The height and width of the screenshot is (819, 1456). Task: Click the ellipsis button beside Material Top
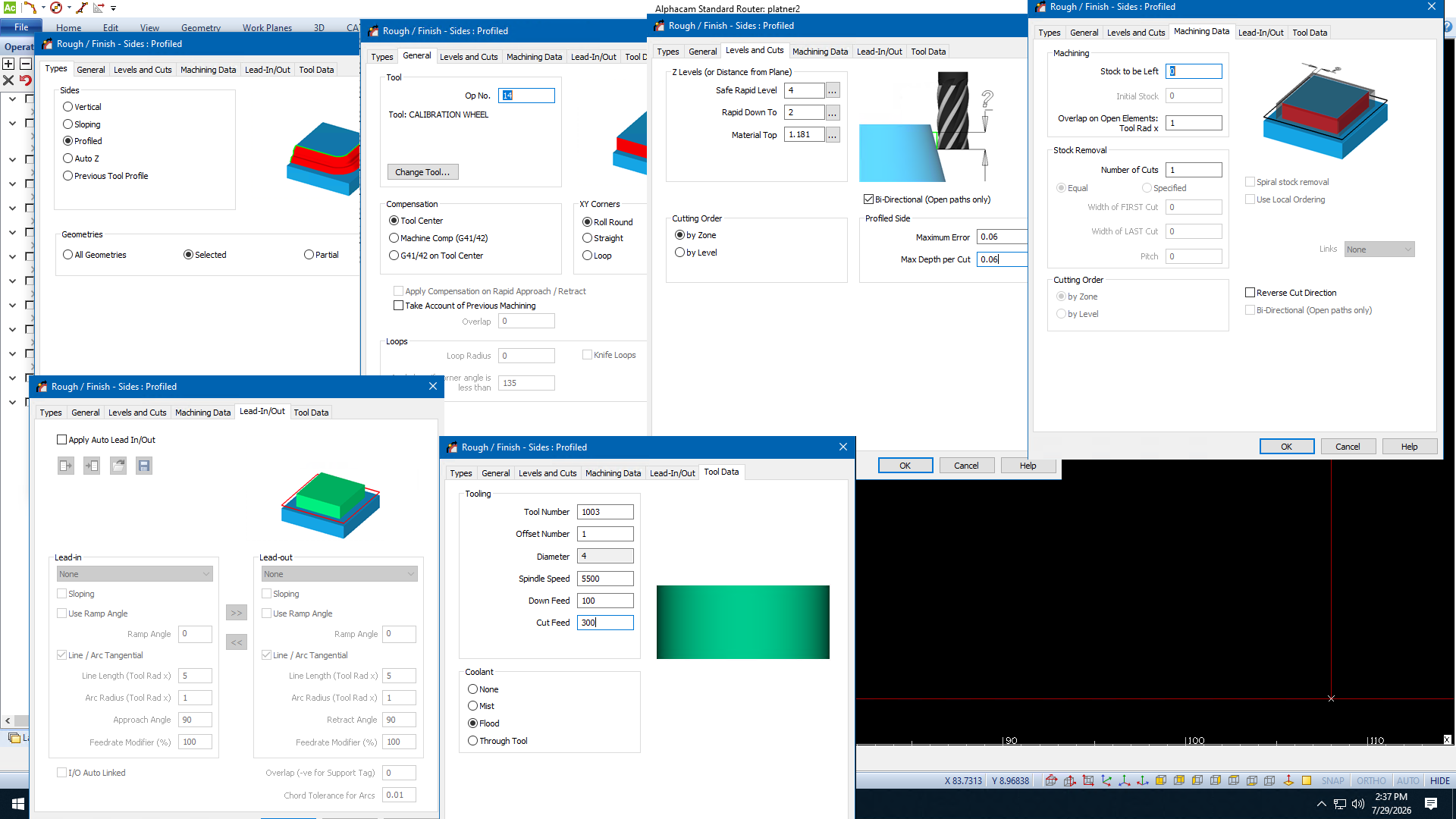coord(833,135)
